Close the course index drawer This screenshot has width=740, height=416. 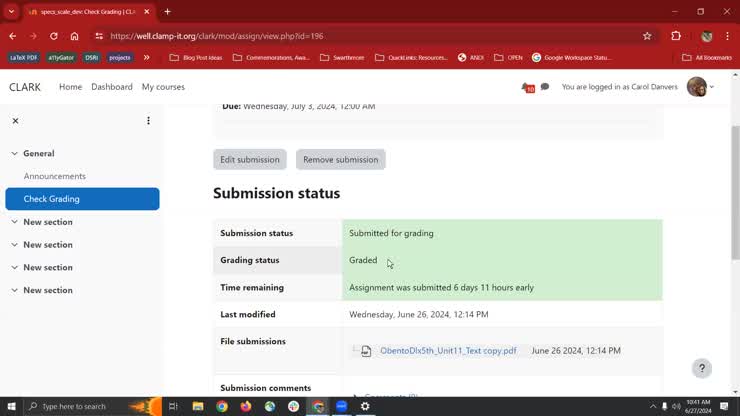coord(15,121)
